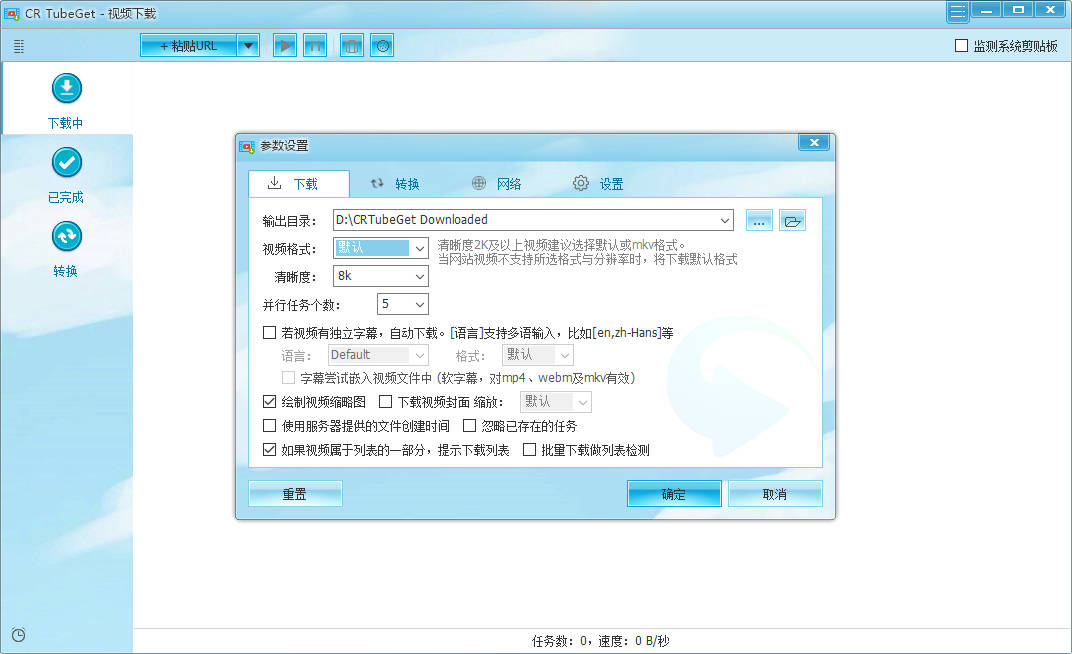
Task: Click the 重置 reset button
Action: [295, 493]
